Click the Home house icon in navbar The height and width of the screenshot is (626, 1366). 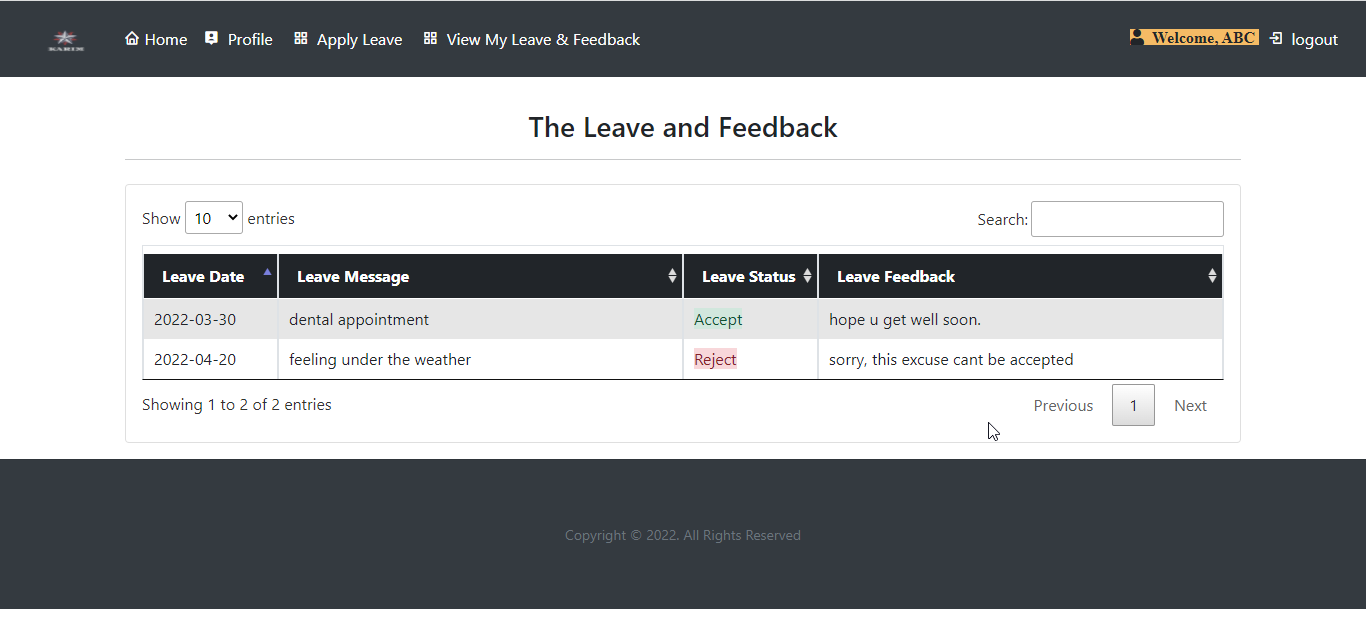point(131,39)
